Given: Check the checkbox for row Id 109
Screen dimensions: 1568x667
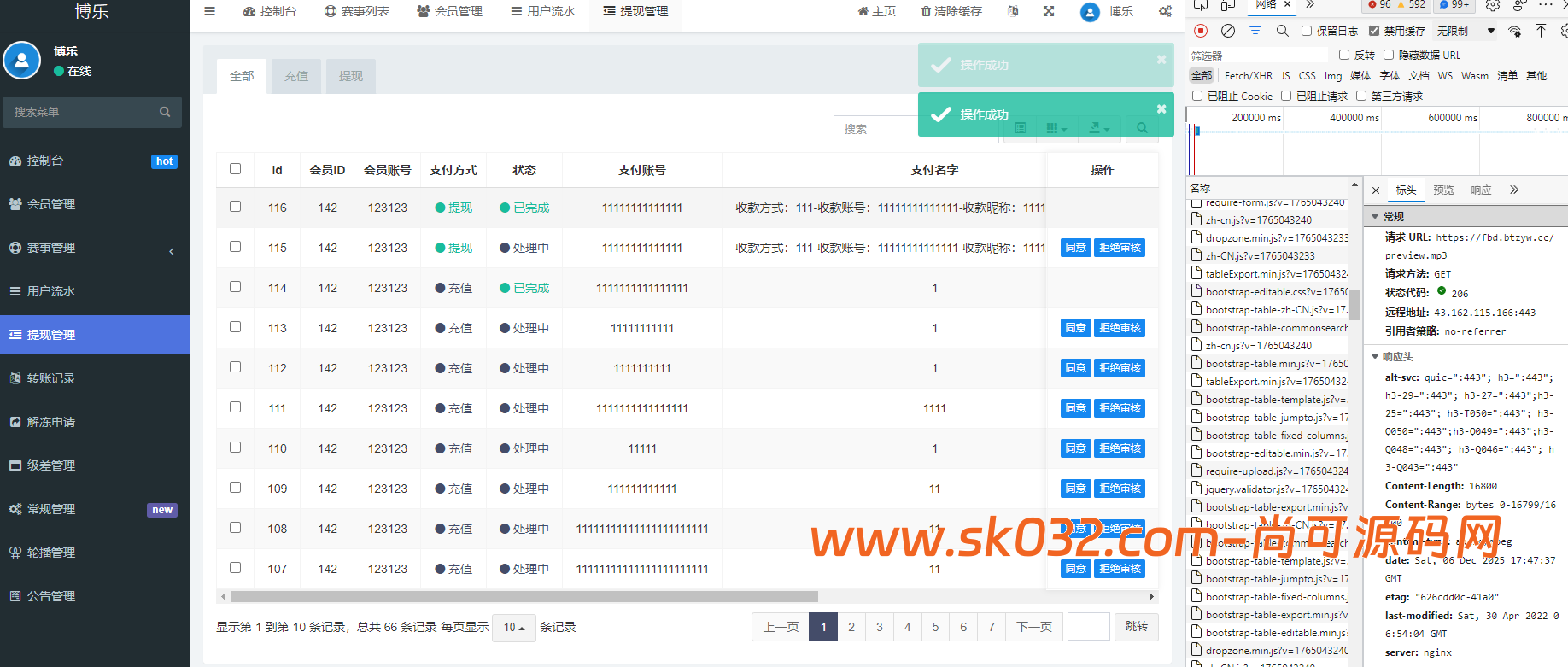Looking at the screenshot, I should (235, 488).
